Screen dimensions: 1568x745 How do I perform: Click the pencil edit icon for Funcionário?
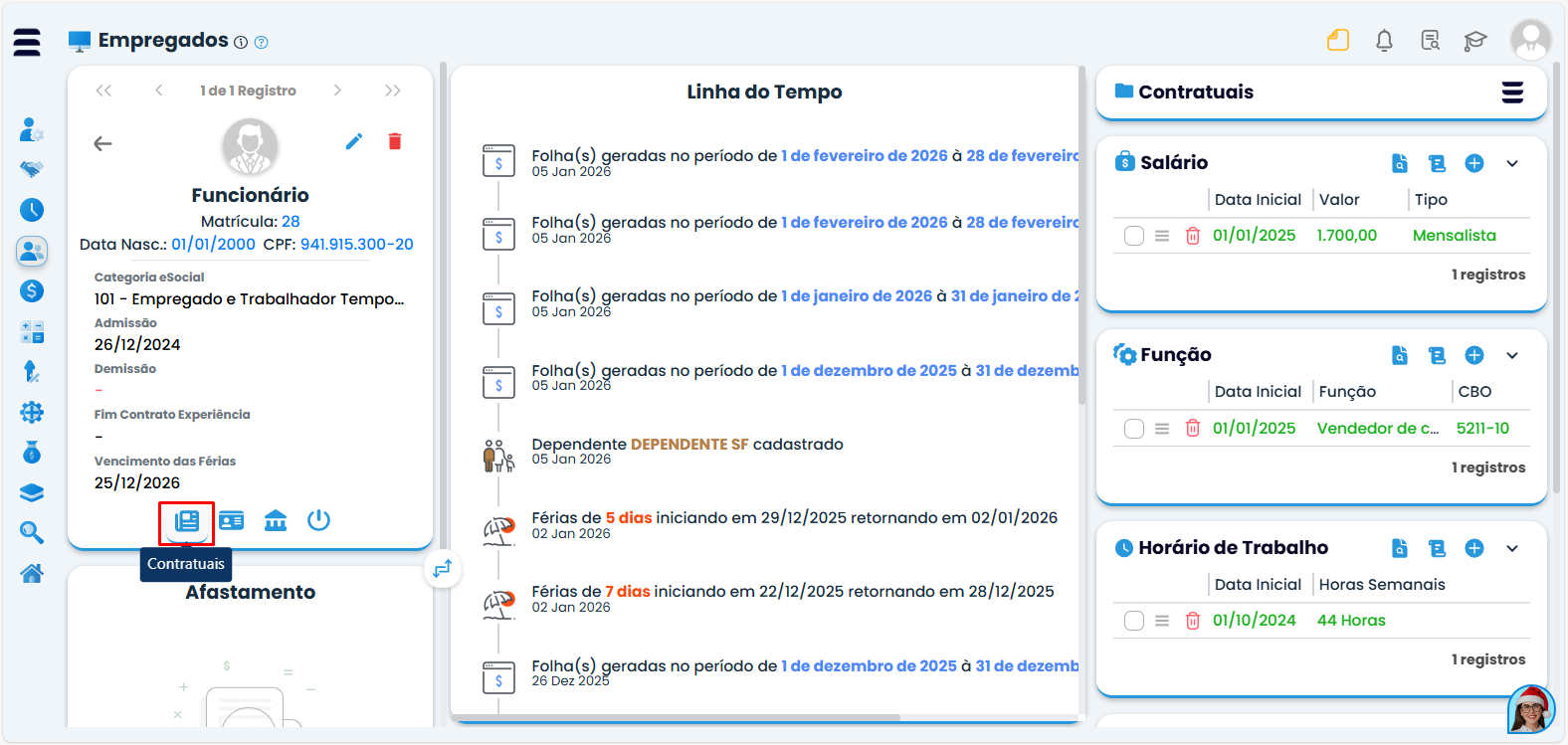(x=354, y=141)
